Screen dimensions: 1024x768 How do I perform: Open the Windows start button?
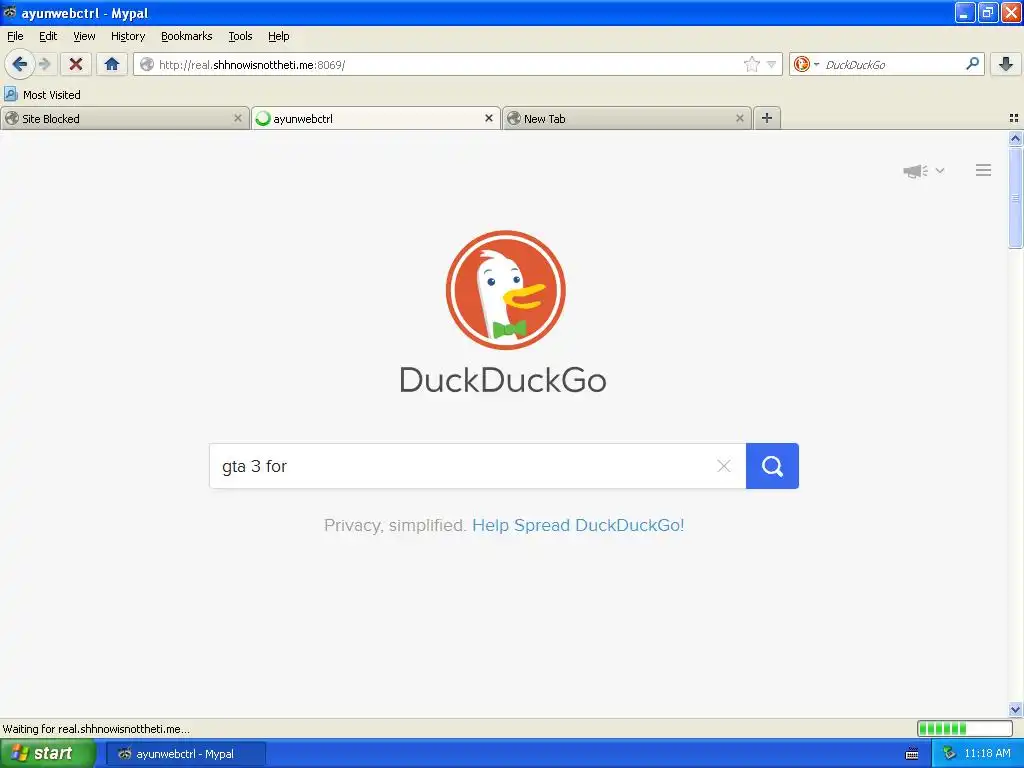click(x=47, y=753)
